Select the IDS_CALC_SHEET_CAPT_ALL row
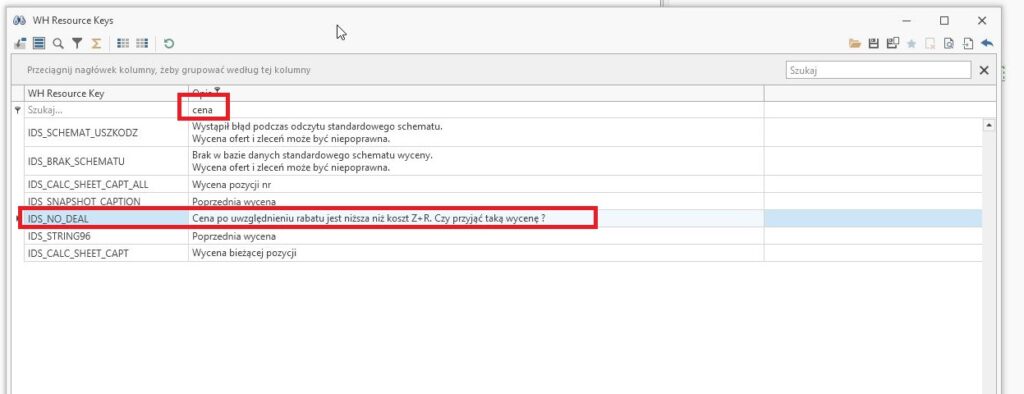 [x=503, y=184]
